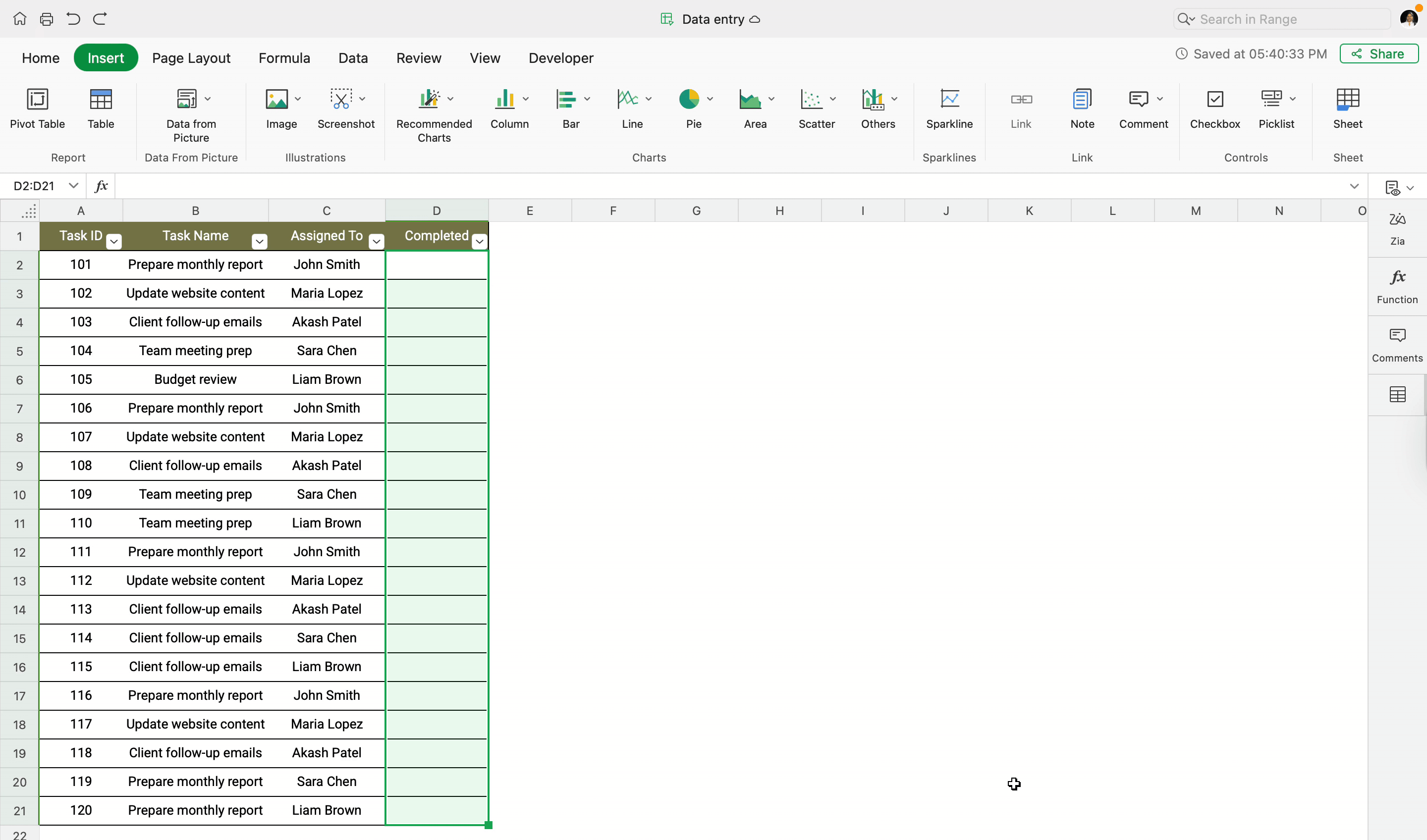Switch to the Formula tab

pos(284,58)
